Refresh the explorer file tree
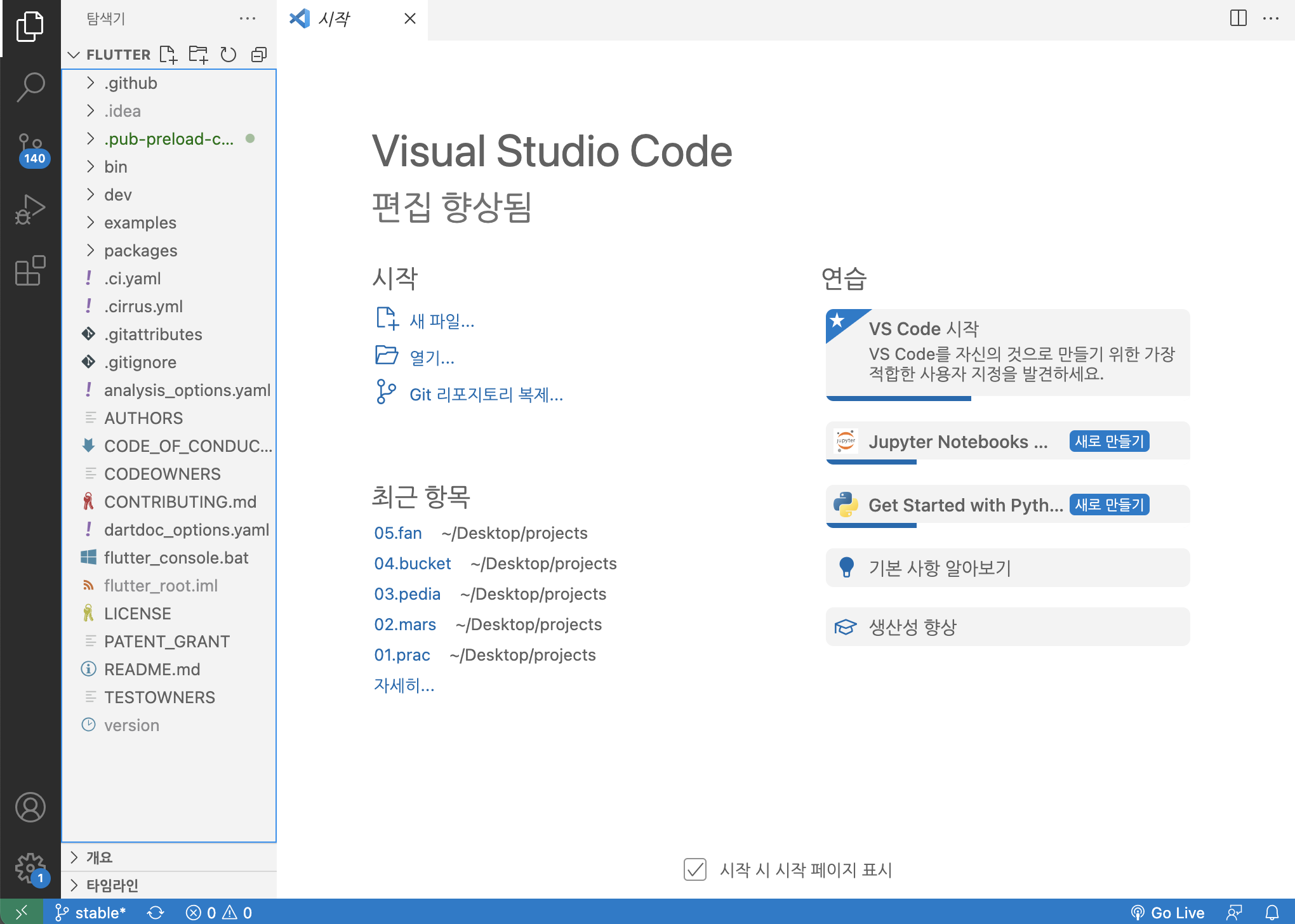The height and width of the screenshot is (924, 1295). point(229,55)
